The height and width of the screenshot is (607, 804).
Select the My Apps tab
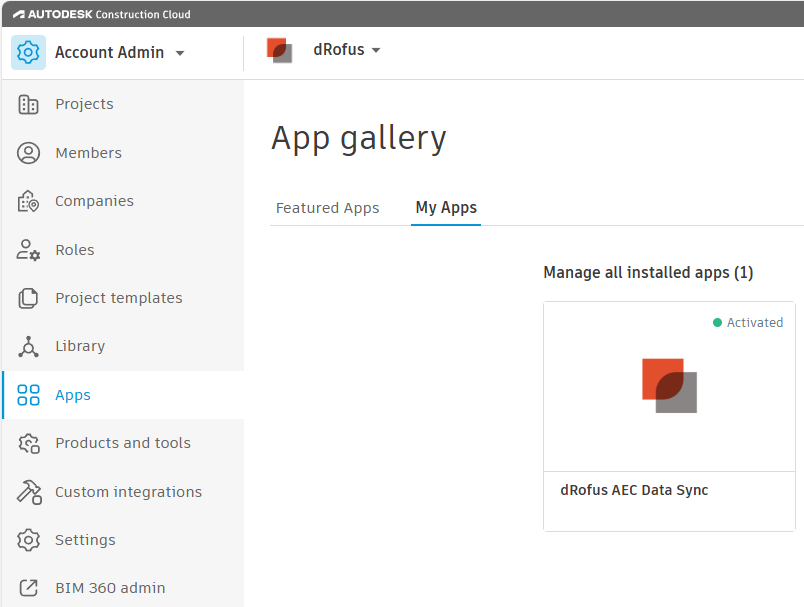[446, 208]
